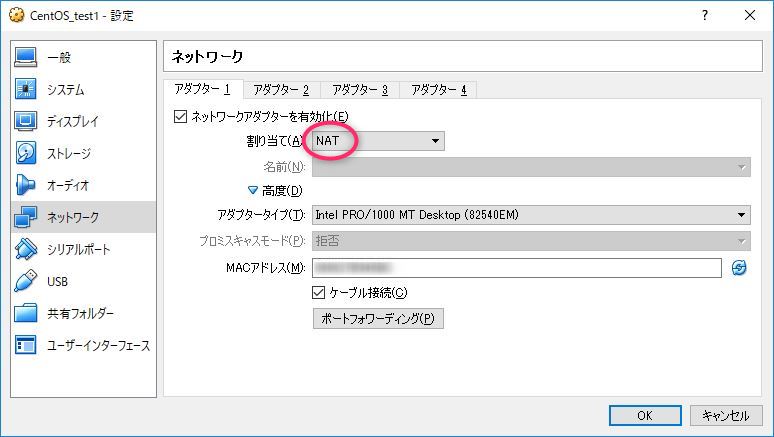The width and height of the screenshot is (774, 437).
Task: Click the 一般 (General) monitor icon
Action: click(x=25, y=57)
